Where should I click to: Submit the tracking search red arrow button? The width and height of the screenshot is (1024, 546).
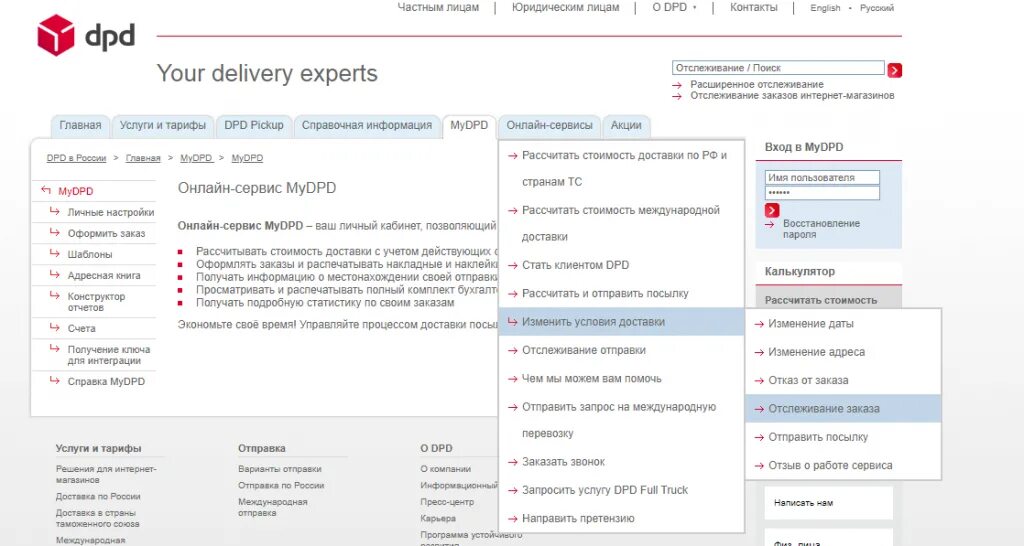click(895, 70)
